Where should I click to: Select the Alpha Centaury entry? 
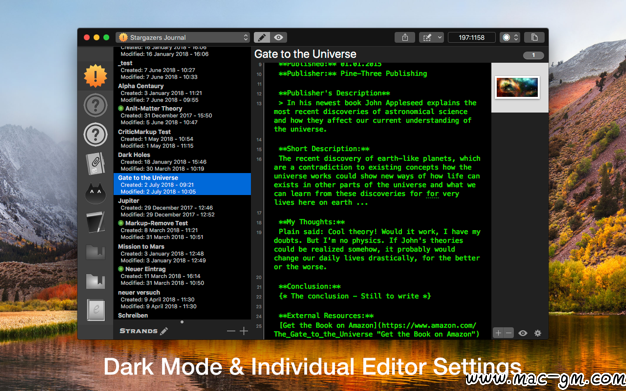point(182,93)
